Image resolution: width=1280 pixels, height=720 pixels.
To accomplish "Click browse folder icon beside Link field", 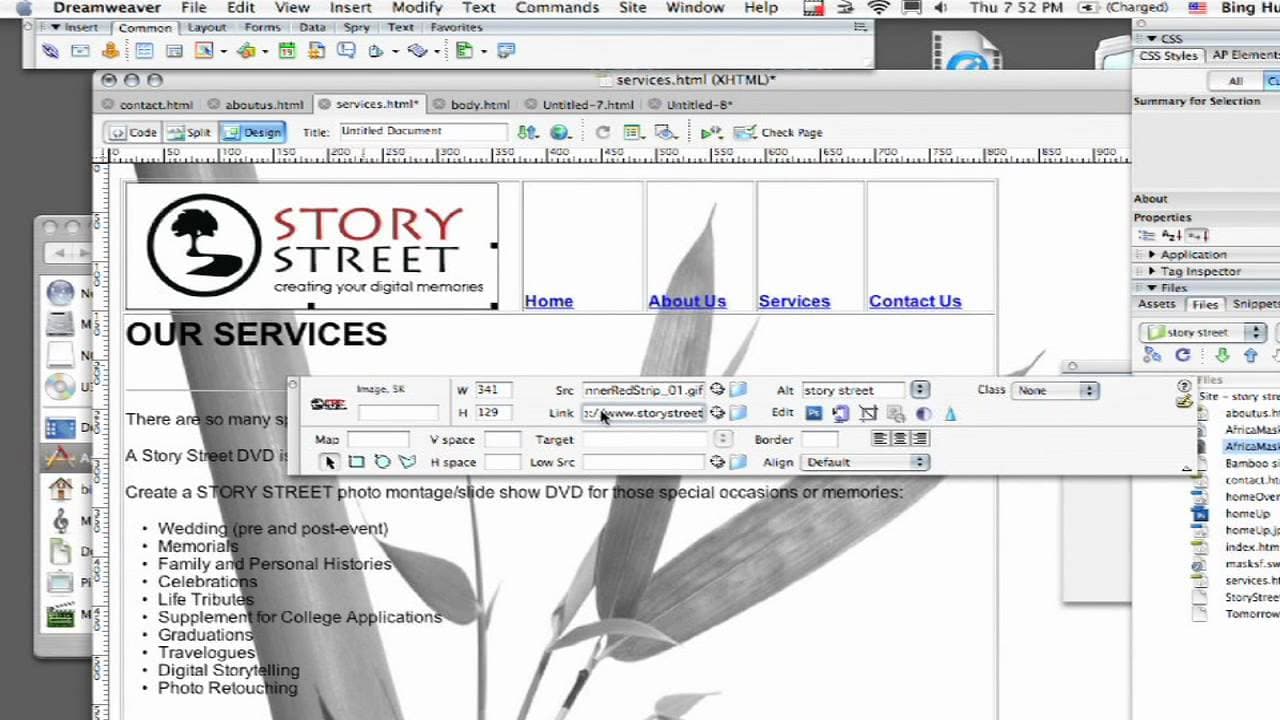I will [738, 413].
